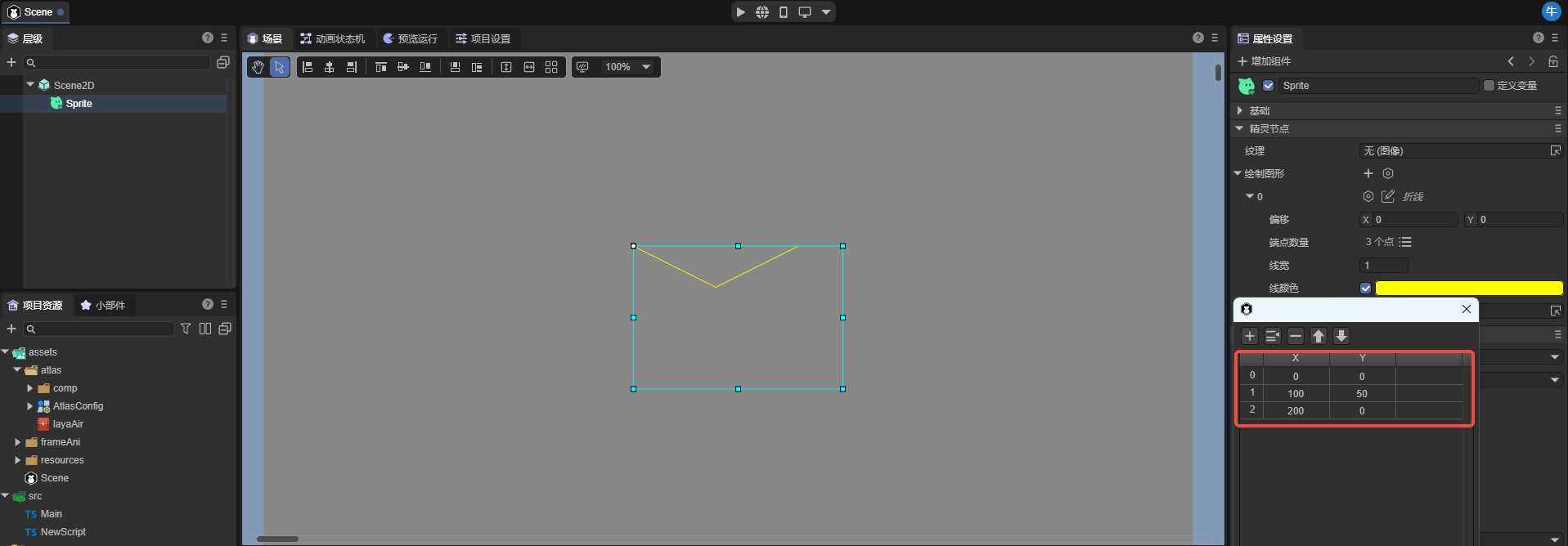
Task: Click the play button in top bar
Action: point(740,12)
